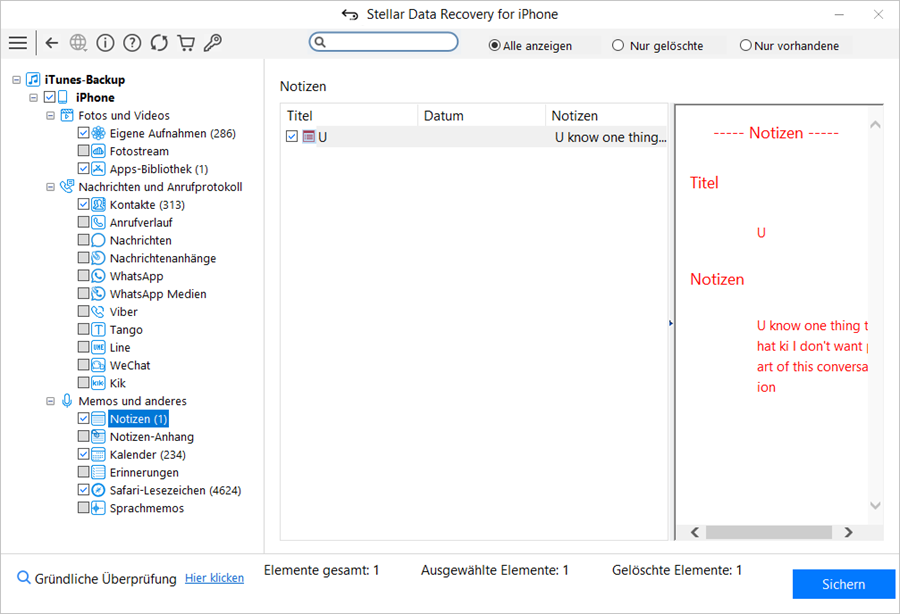Click the Safari-Lesezeichen compass icon
The height and width of the screenshot is (614, 900).
pyautogui.click(x=99, y=490)
